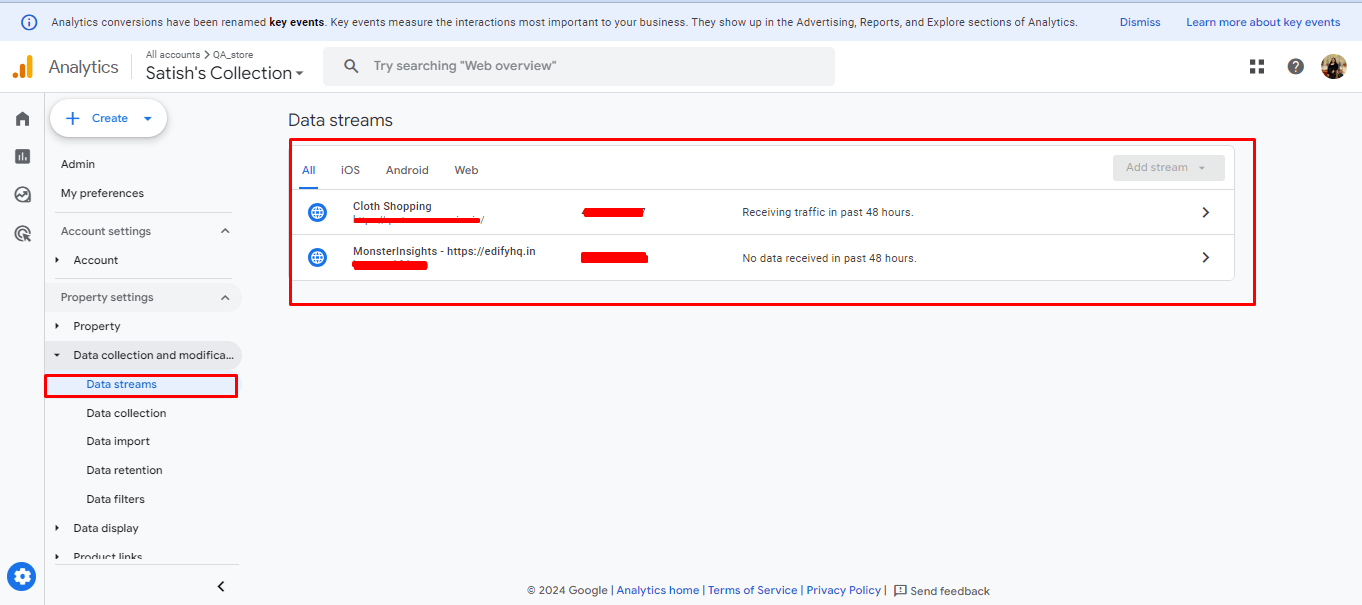Expand the Data display tree item
Viewport: 1362px width, 605px height.
click(57, 528)
